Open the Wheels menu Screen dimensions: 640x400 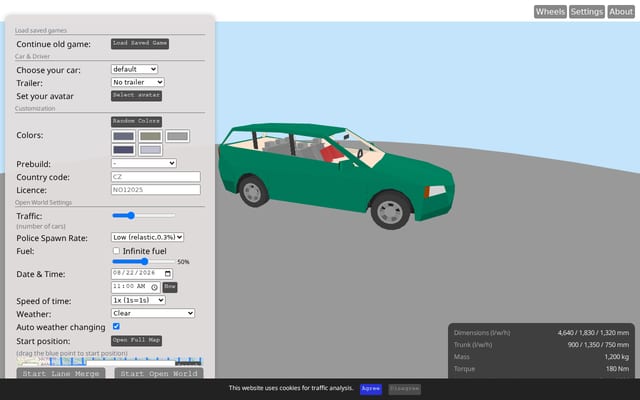point(550,12)
